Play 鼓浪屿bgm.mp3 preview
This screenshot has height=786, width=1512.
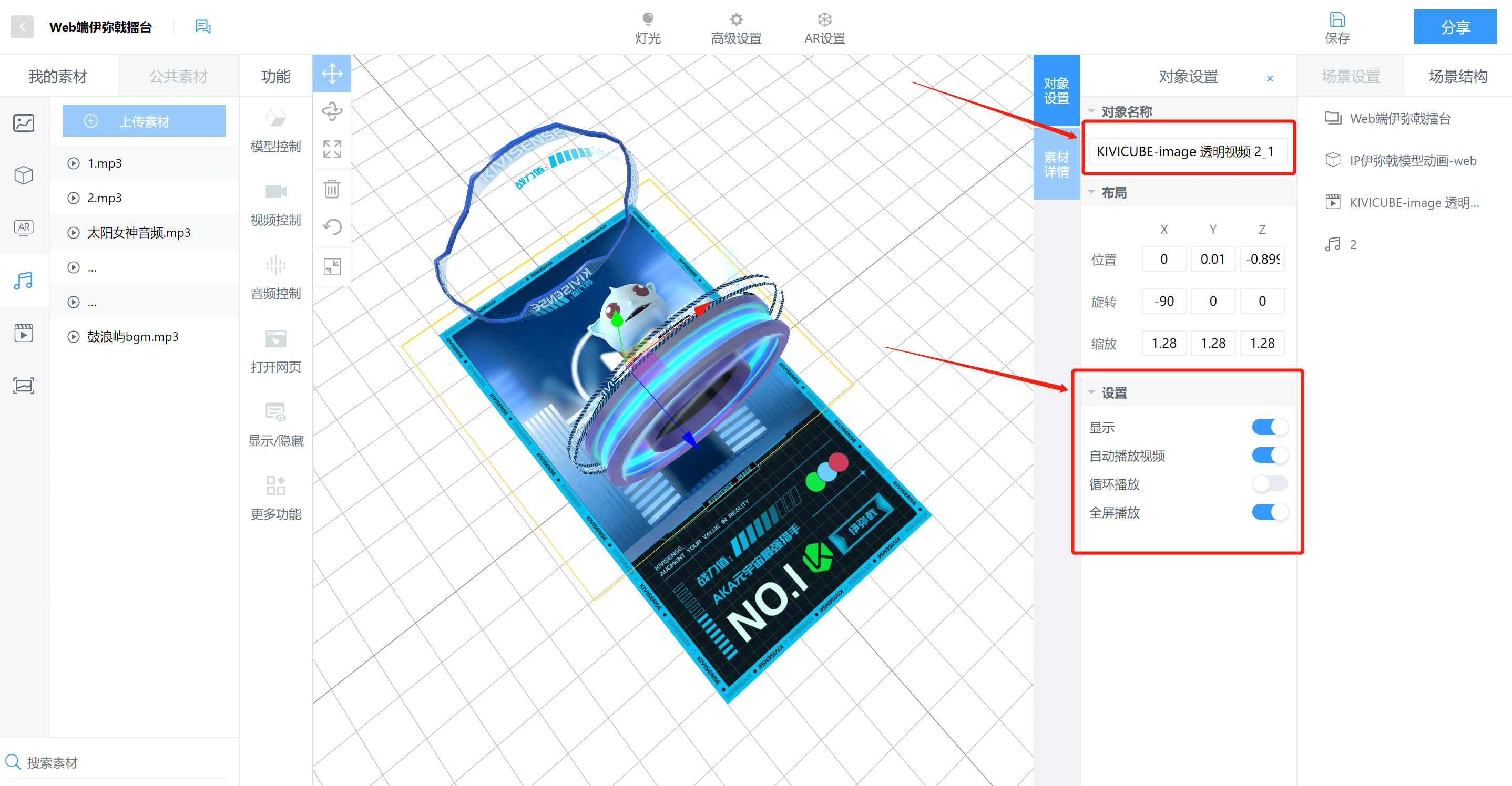[74, 337]
